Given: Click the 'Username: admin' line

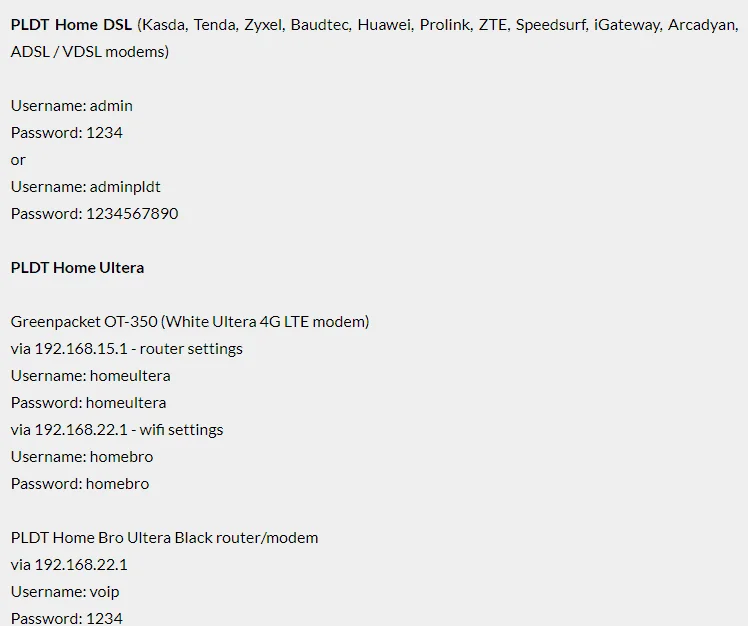Looking at the screenshot, I should 72,105.
